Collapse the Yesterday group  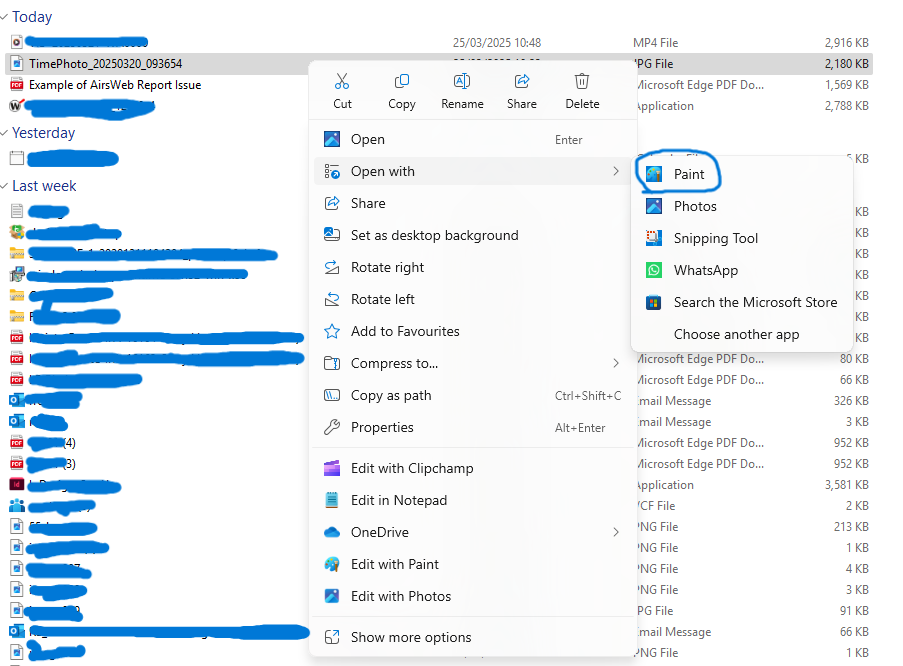[x=4, y=133]
